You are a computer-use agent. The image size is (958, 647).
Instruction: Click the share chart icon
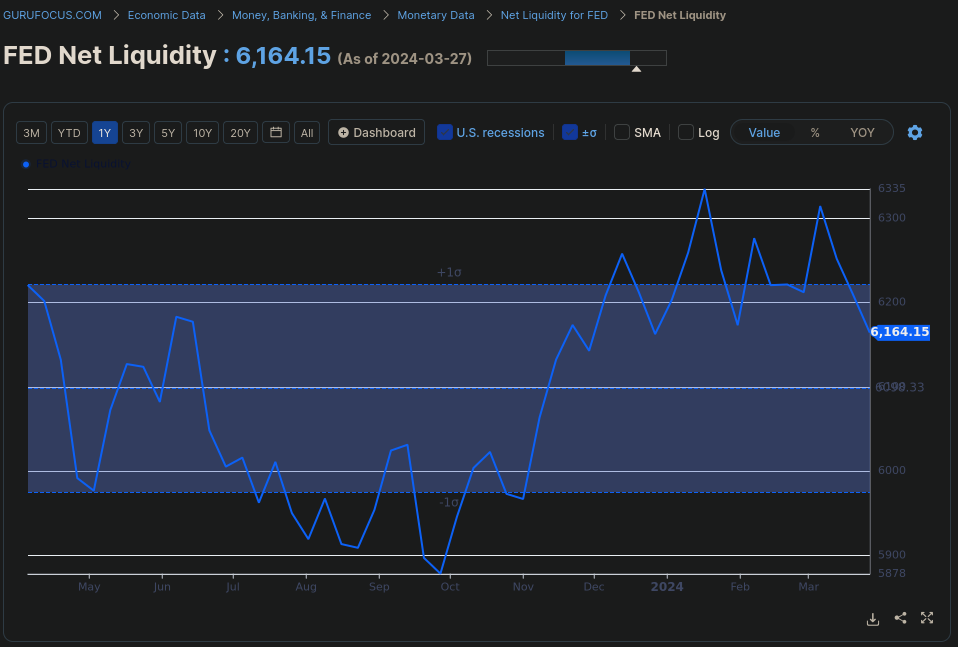[x=899, y=618]
